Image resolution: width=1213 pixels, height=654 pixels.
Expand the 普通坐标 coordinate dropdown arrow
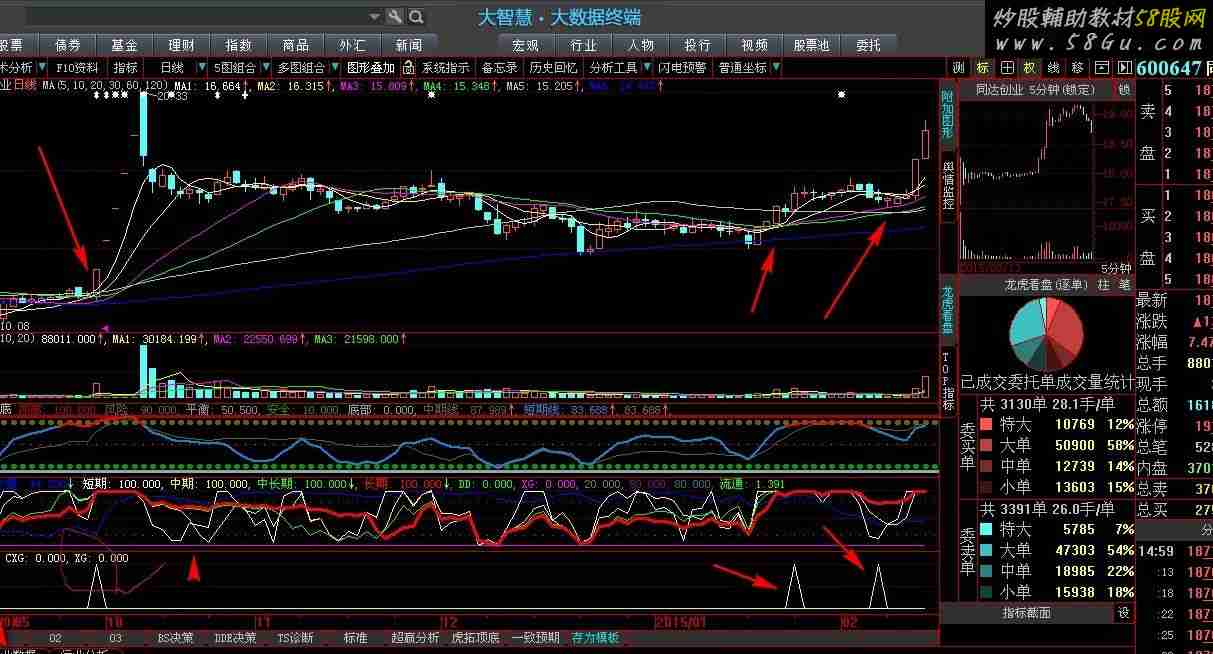776,68
